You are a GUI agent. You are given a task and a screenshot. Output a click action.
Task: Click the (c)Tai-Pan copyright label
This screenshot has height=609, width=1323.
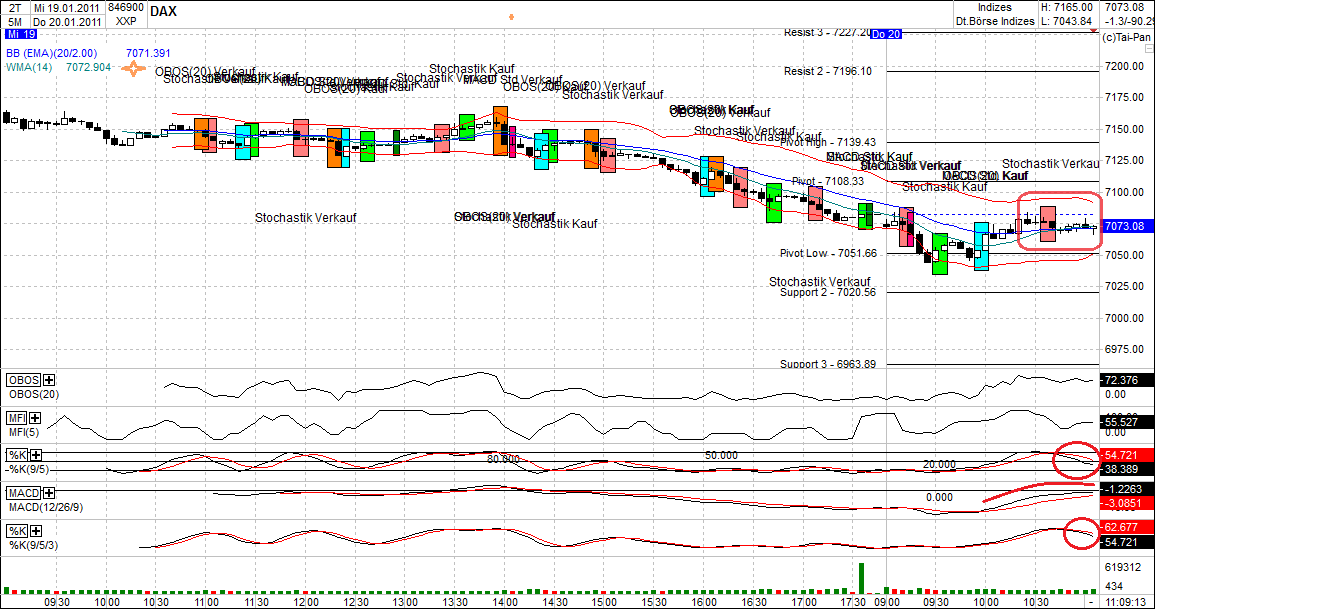(x=1126, y=36)
